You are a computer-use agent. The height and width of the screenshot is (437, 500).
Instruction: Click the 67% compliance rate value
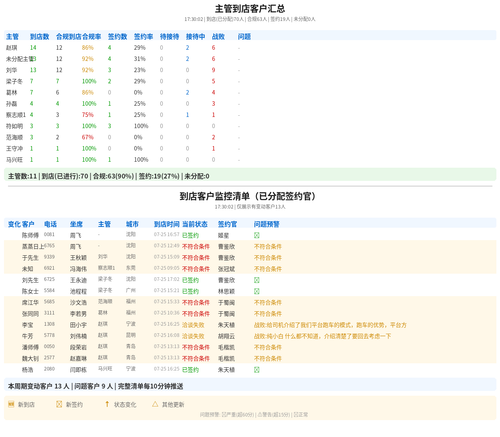click(x=88, y=137)
